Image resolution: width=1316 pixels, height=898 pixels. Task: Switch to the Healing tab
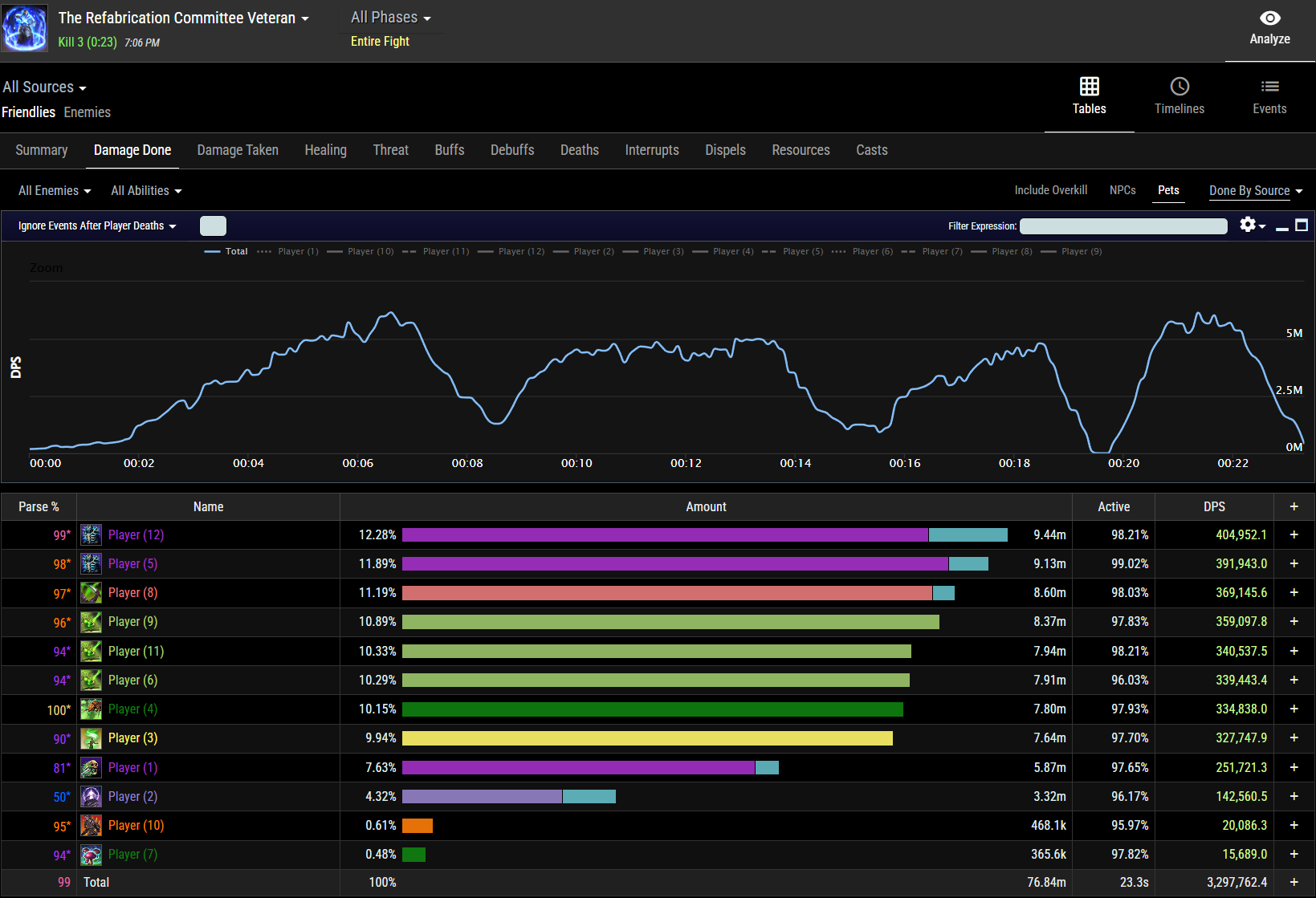(x=325, y=150)
